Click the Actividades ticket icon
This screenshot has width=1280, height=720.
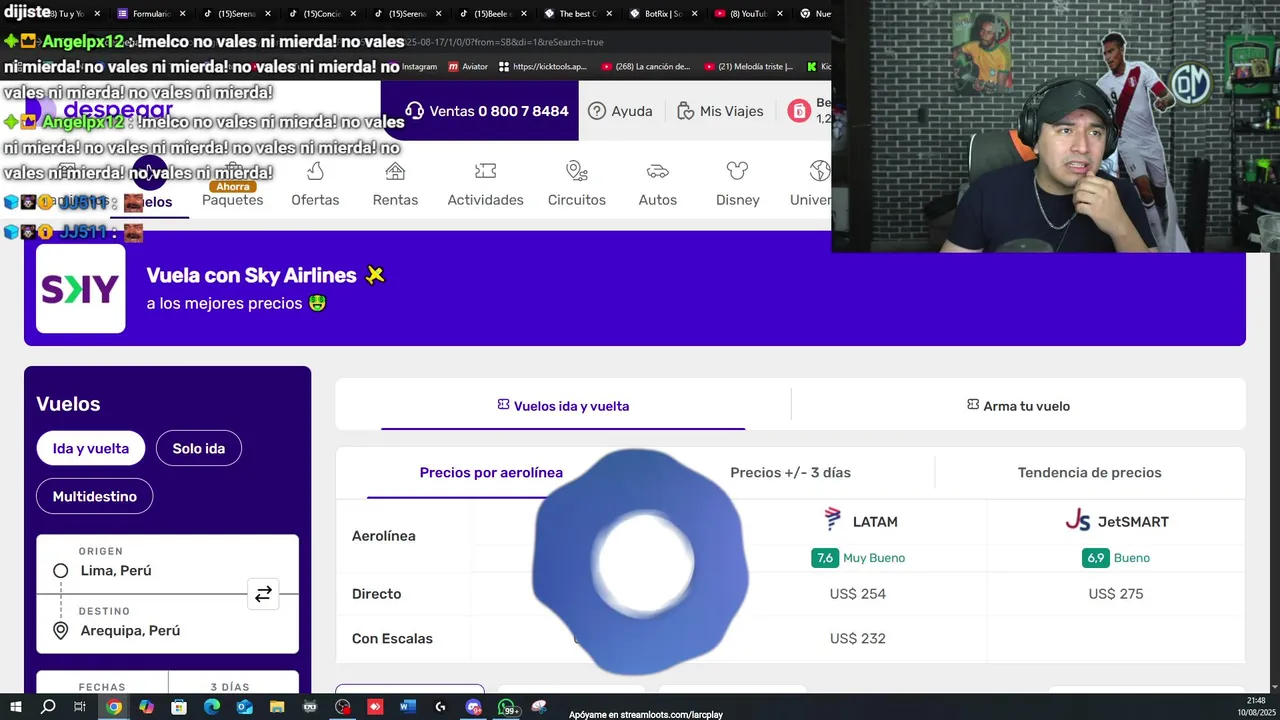[x=485, y=171]
